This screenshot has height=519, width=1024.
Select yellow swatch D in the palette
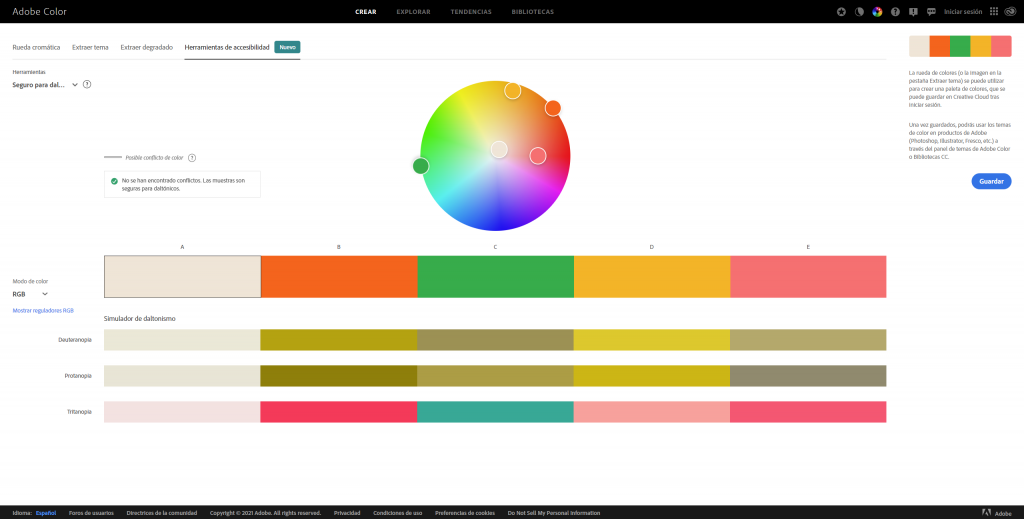click(652, 277)
